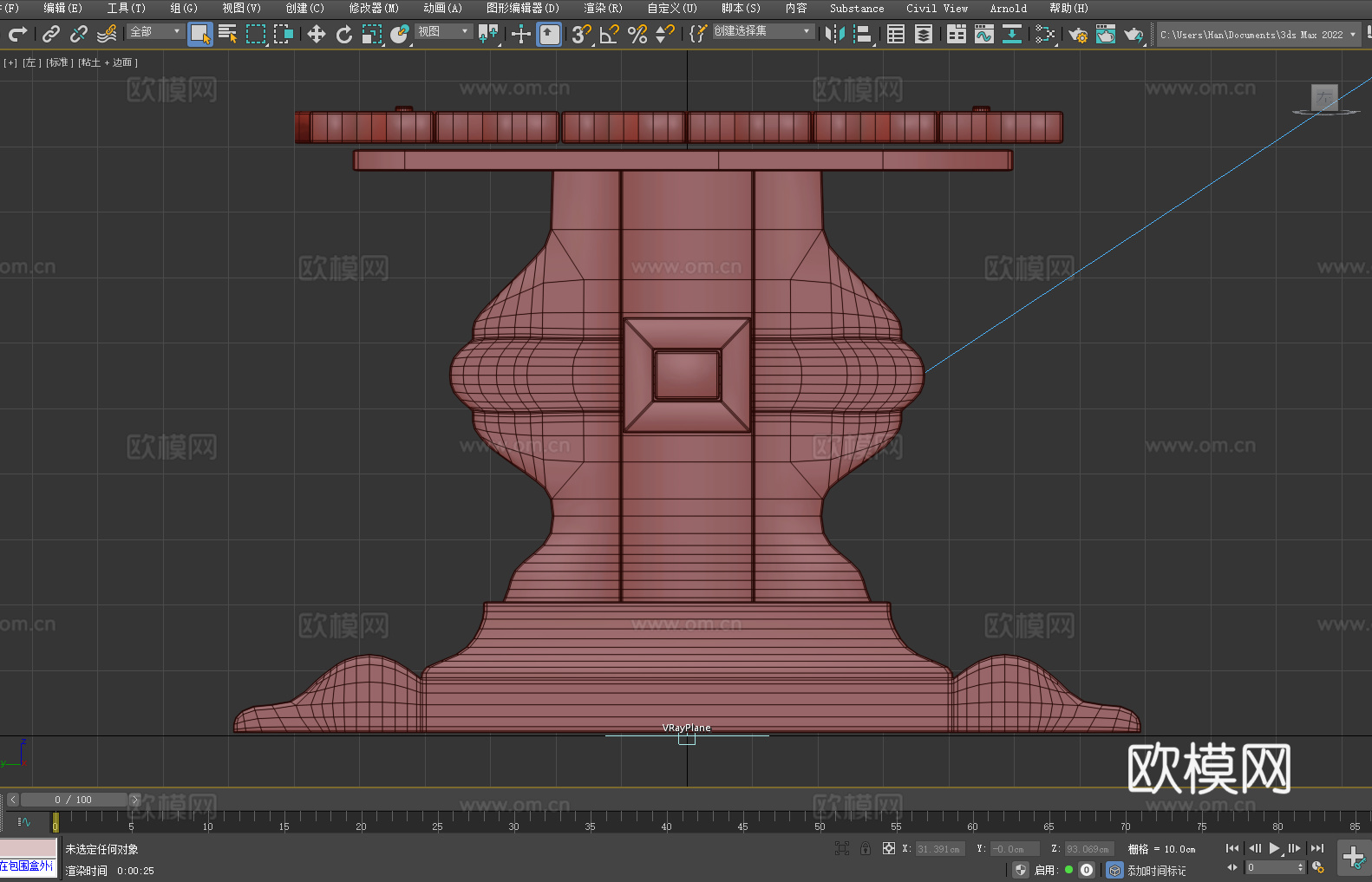Screen dimensions: 1372x882
Task: Step time slider back with left arrow
Action: (13, 800)
